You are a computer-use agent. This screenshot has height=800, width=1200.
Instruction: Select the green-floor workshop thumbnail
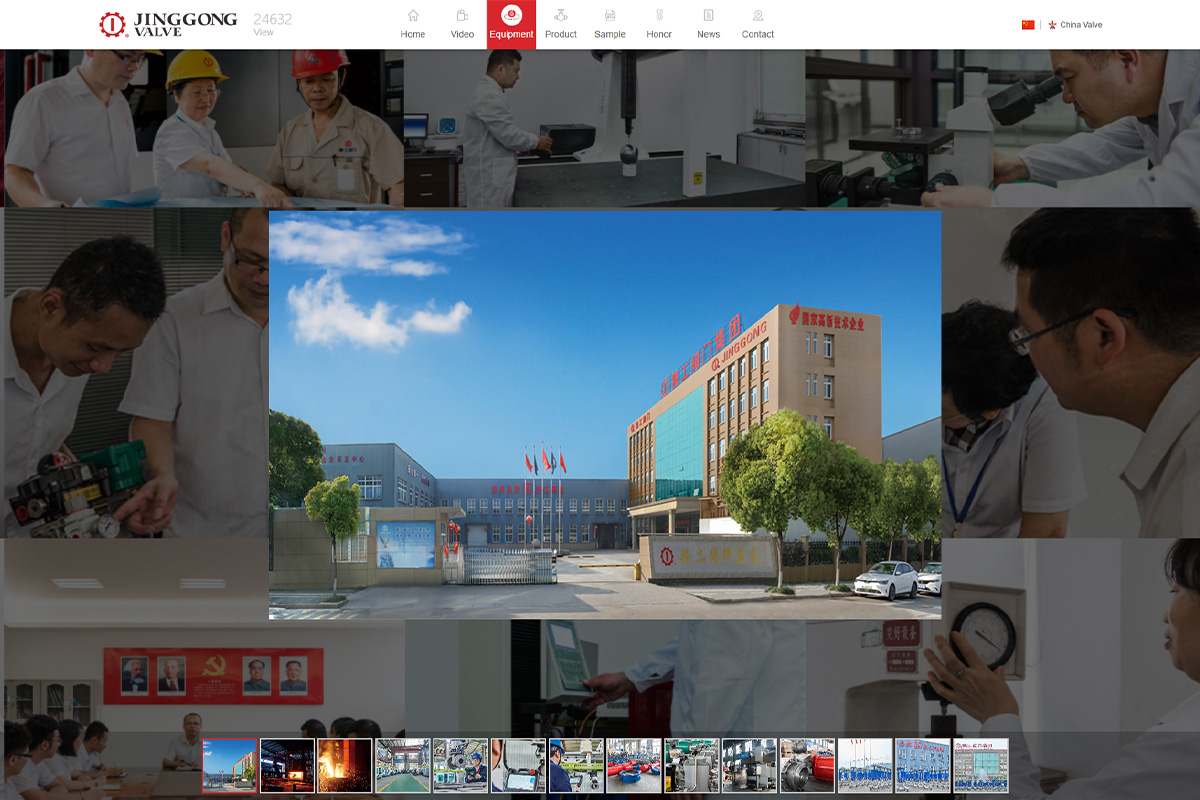click(x=402, y=766)
